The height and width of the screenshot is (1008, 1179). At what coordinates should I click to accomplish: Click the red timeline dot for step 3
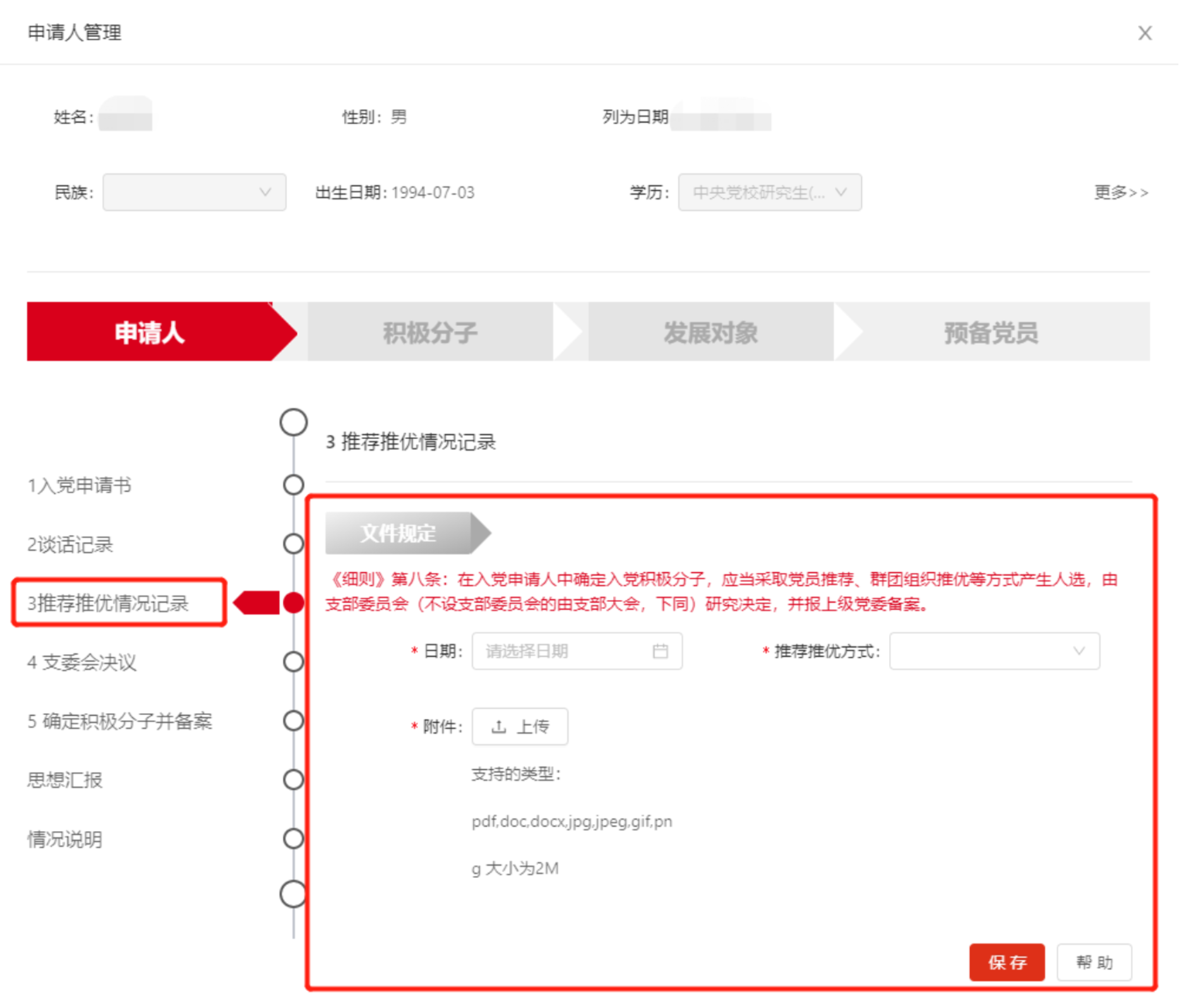pyautogui.click(x=294, y=603)
